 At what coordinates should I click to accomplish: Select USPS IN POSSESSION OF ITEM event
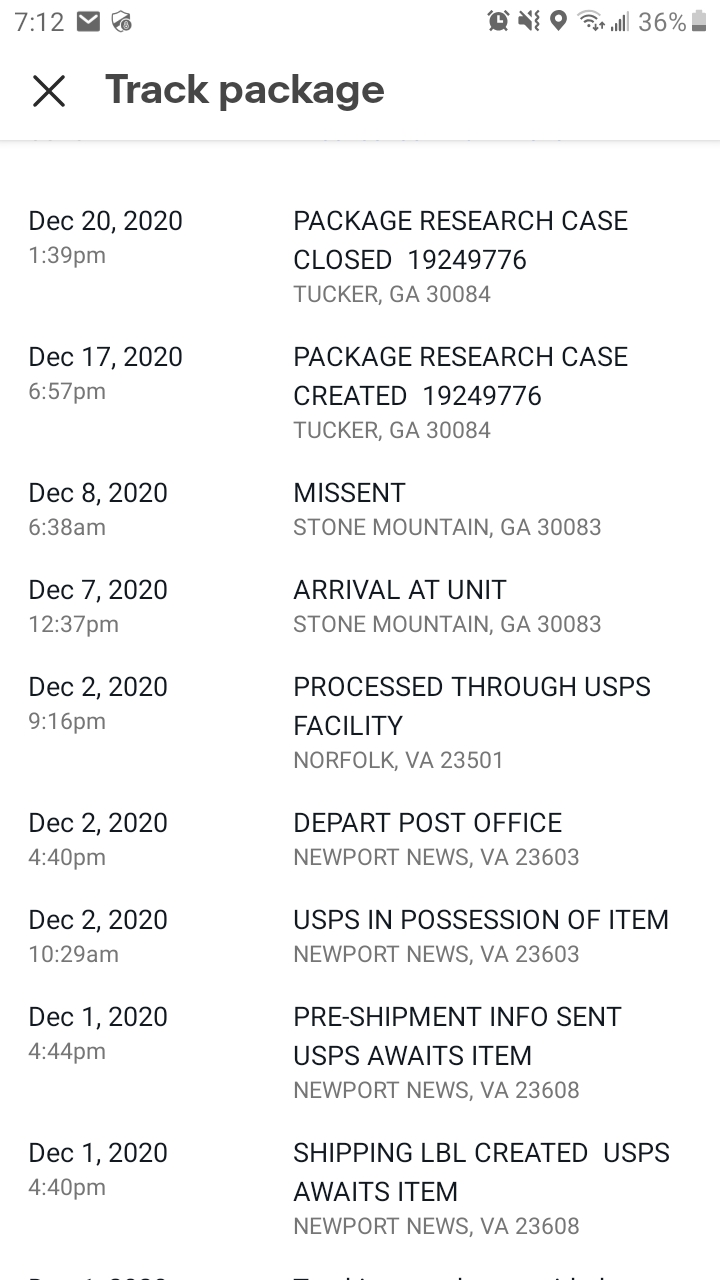point(480,920)
